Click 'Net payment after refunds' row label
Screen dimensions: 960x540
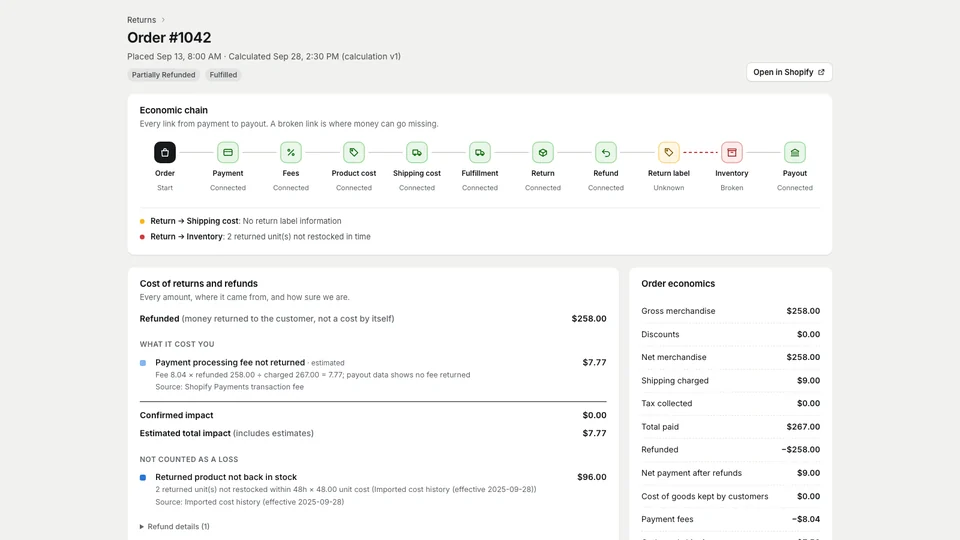coord(691,473)
